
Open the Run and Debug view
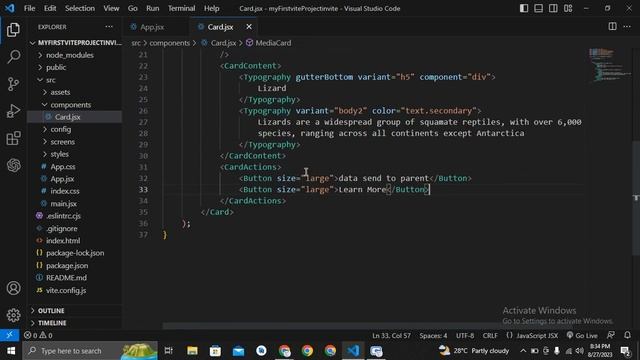point(13,111)
